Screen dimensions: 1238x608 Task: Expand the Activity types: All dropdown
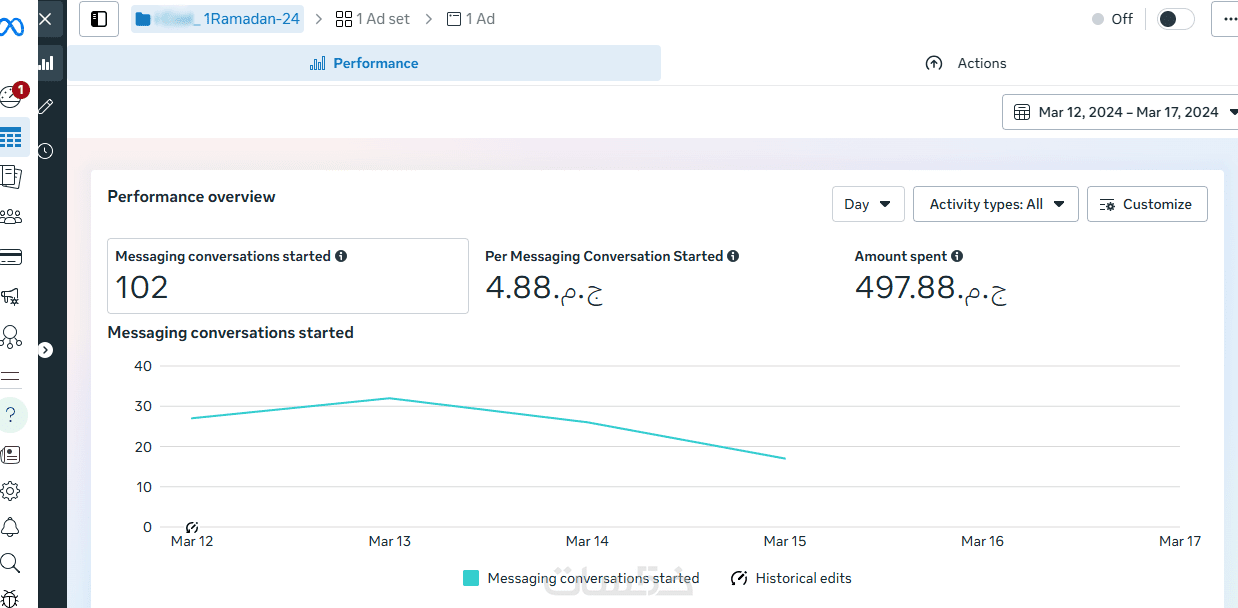pyautogui.click(x=995, y=204)
